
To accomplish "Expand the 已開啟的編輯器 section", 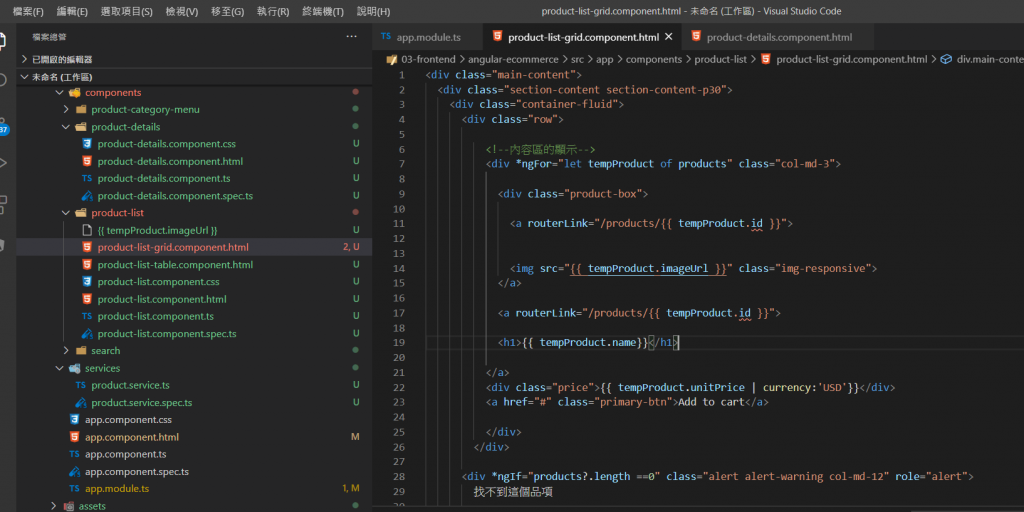I will tap(62, 59).
